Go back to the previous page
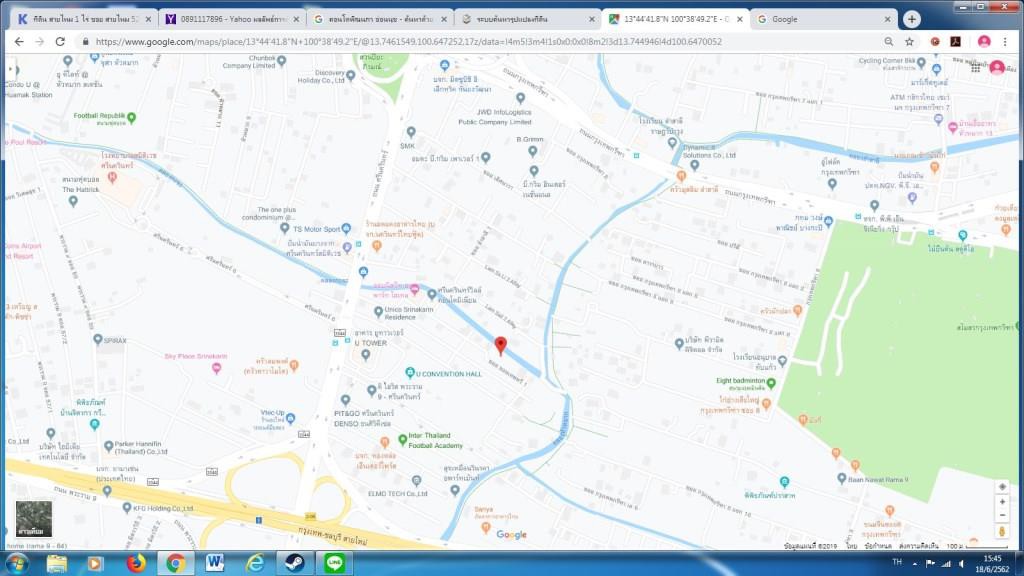 pos(19,42)
